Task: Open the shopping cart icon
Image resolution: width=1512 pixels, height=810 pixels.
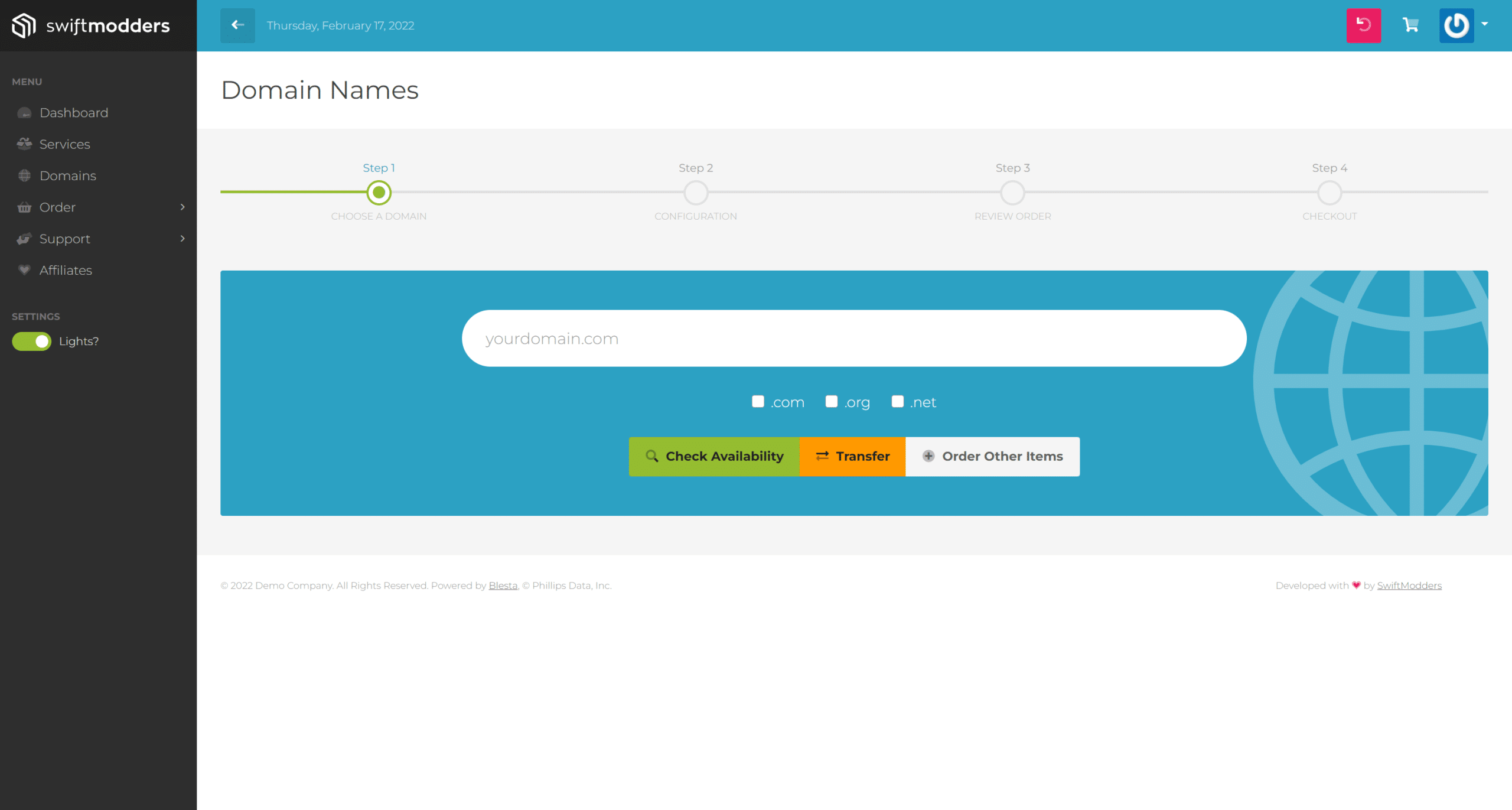Action: 1410,25
